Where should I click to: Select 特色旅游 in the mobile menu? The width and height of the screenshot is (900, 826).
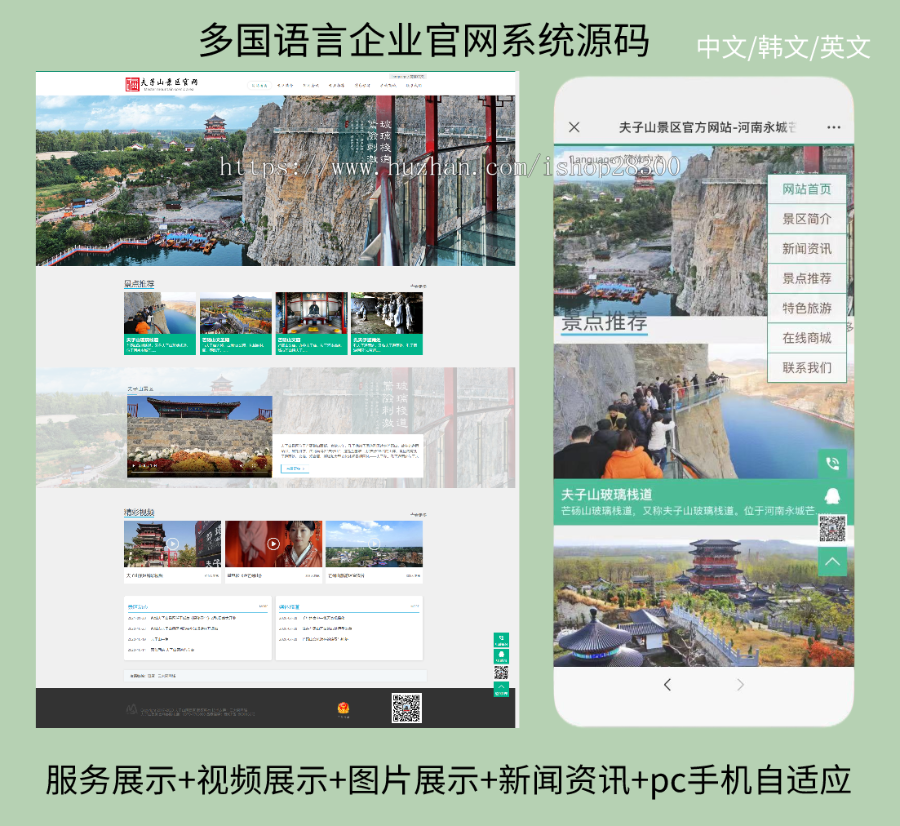pyautogui.click(x=806, y=308)
